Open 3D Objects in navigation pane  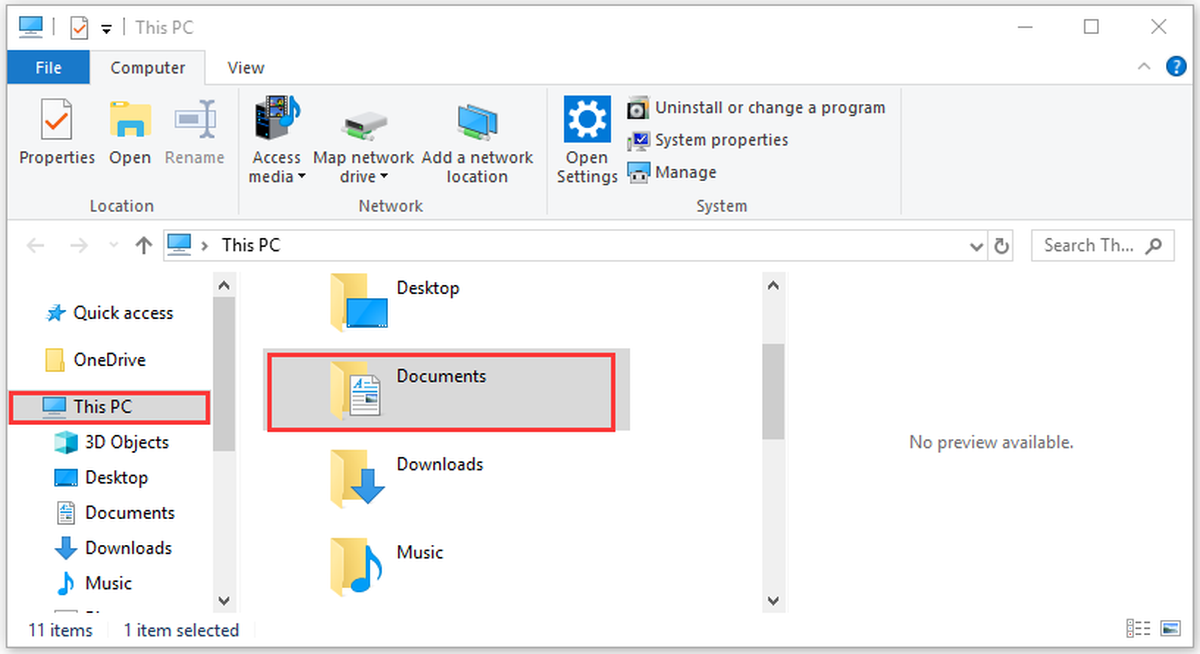[x=112, y=442]
